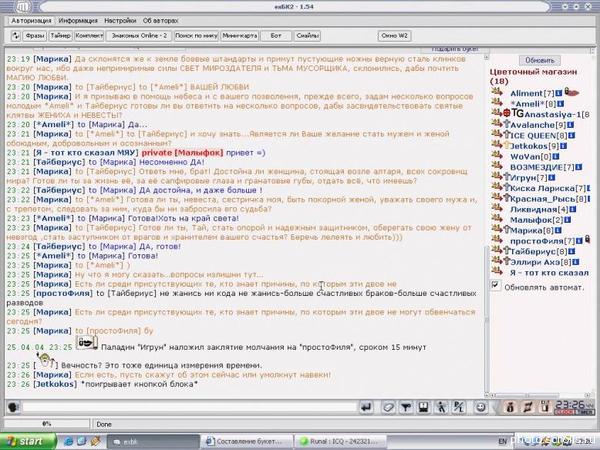The height and width of the screenshot is (450, 600).
Task: Click the 23:26 game clock display
Action: pyautogui.click(x=574, y=404)
